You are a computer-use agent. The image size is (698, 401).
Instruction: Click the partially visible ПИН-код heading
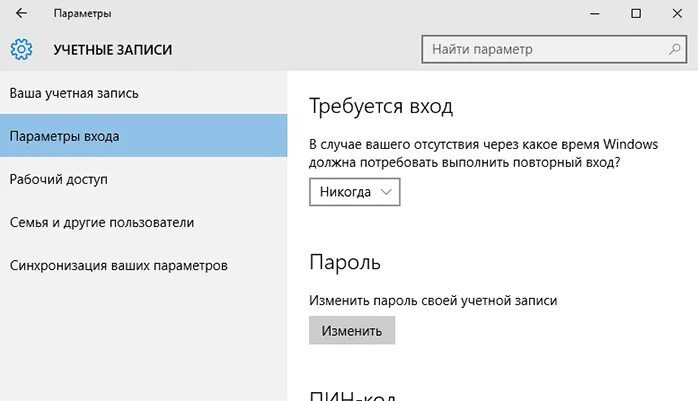354,395
